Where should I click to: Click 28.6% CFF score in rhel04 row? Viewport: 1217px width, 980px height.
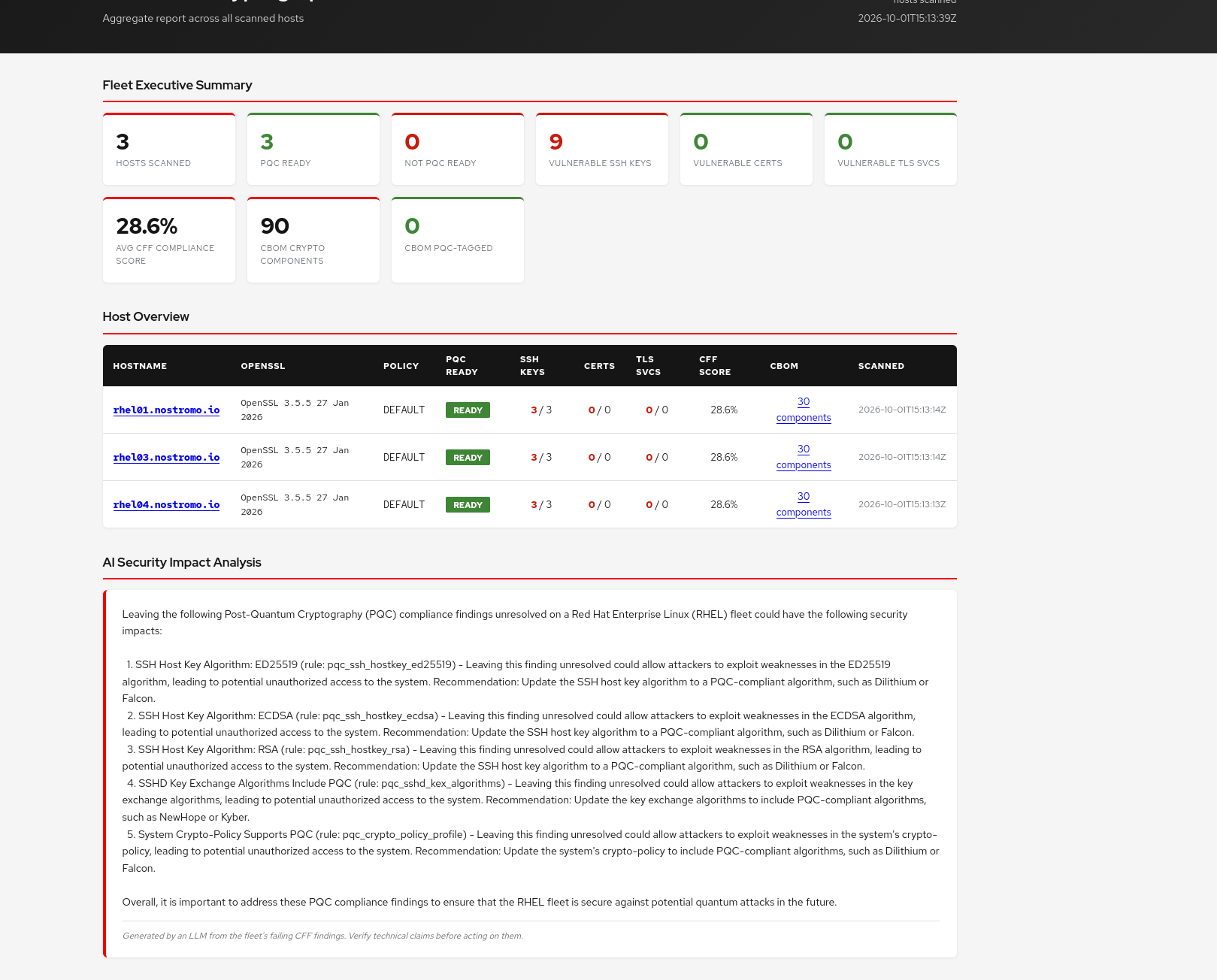[x=724, y=504]
